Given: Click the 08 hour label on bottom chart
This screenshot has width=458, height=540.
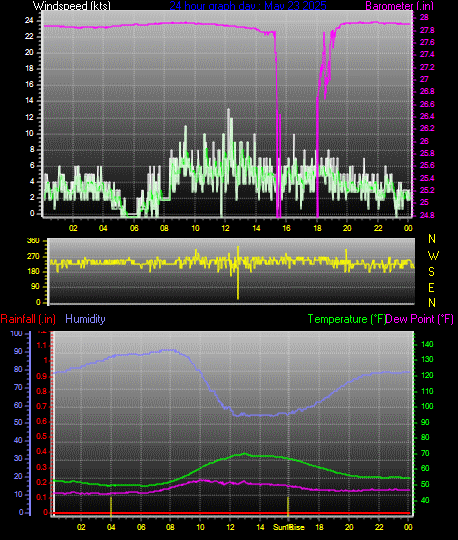Looking at the screenshot, I should pyautogui.click(x=170, y=527).
